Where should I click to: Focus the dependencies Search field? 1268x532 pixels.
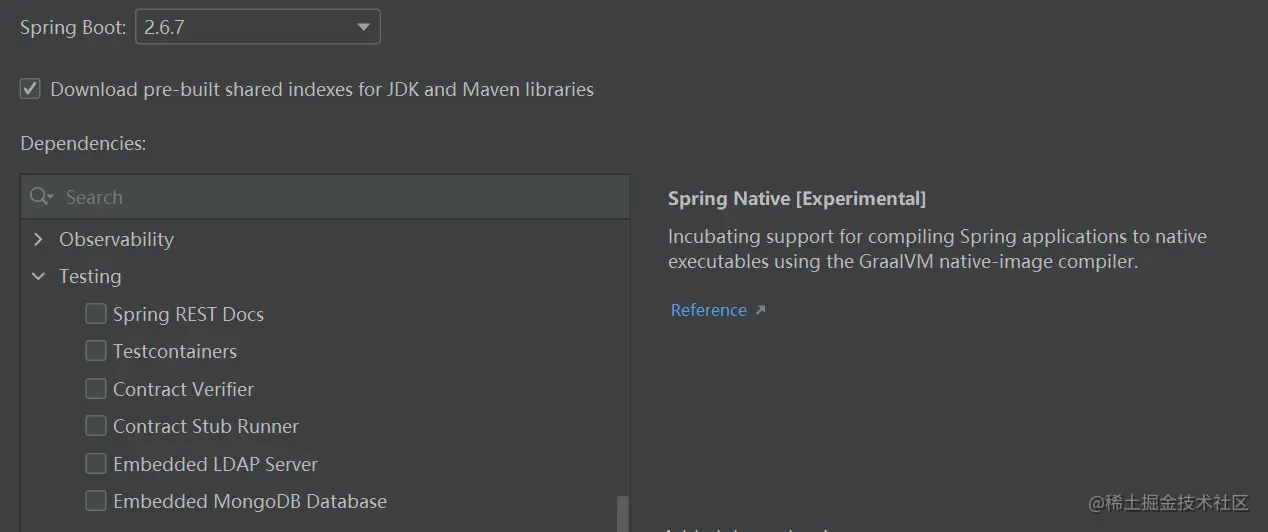tap(325, 197)
